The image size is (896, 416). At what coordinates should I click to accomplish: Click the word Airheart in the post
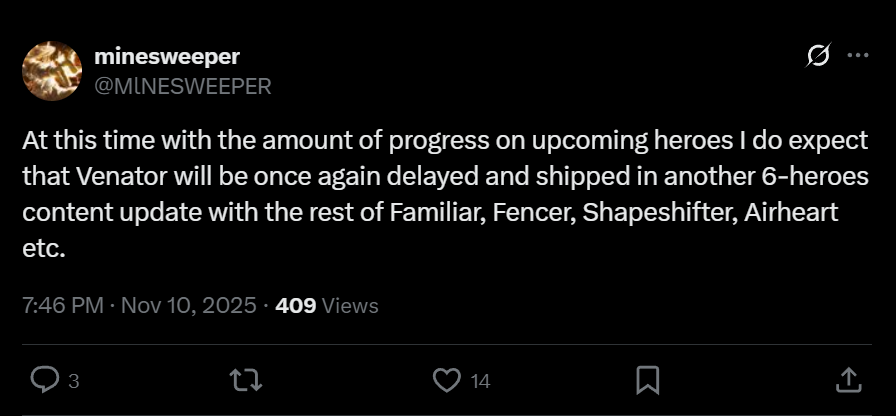(x=791, y=213)
